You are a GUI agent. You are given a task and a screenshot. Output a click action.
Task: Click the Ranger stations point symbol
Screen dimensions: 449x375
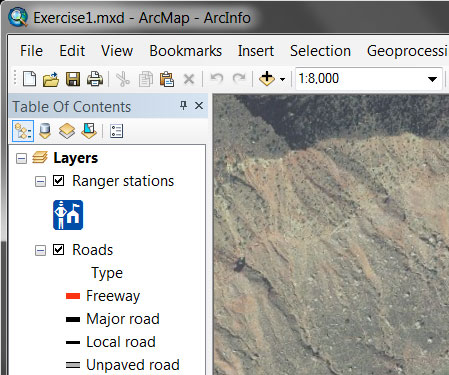[x=68, y=215]
